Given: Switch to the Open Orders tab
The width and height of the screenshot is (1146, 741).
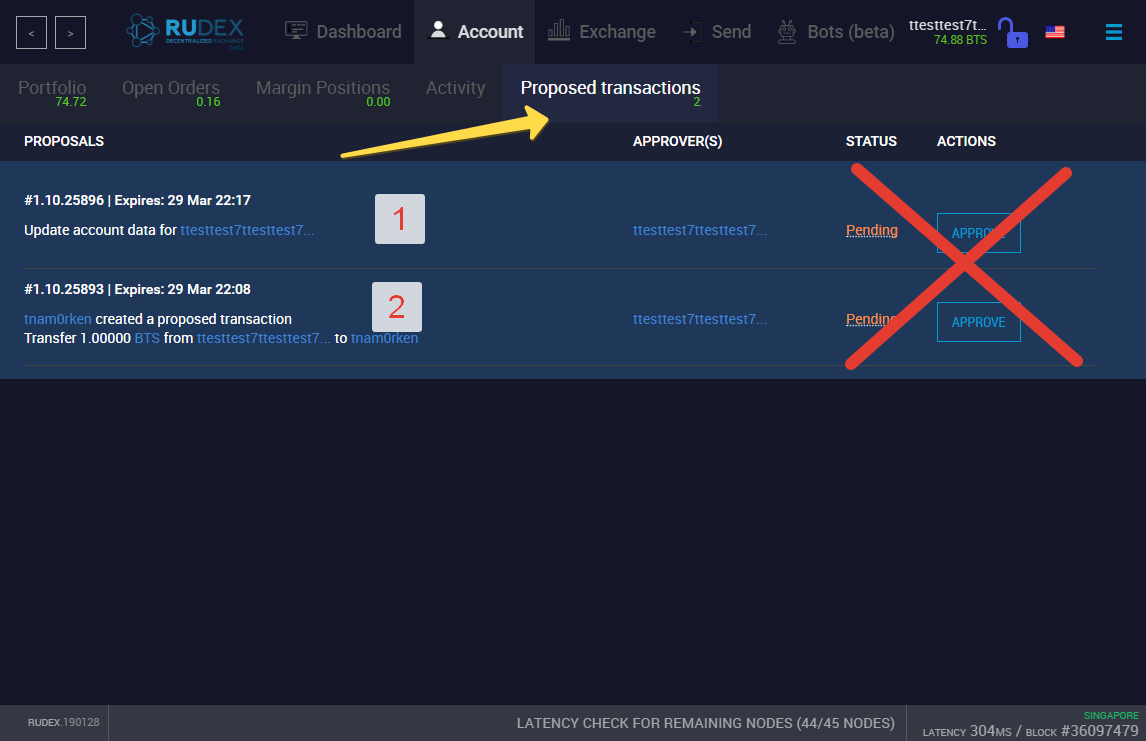Looking at the screenshot, I should (171, 93).
